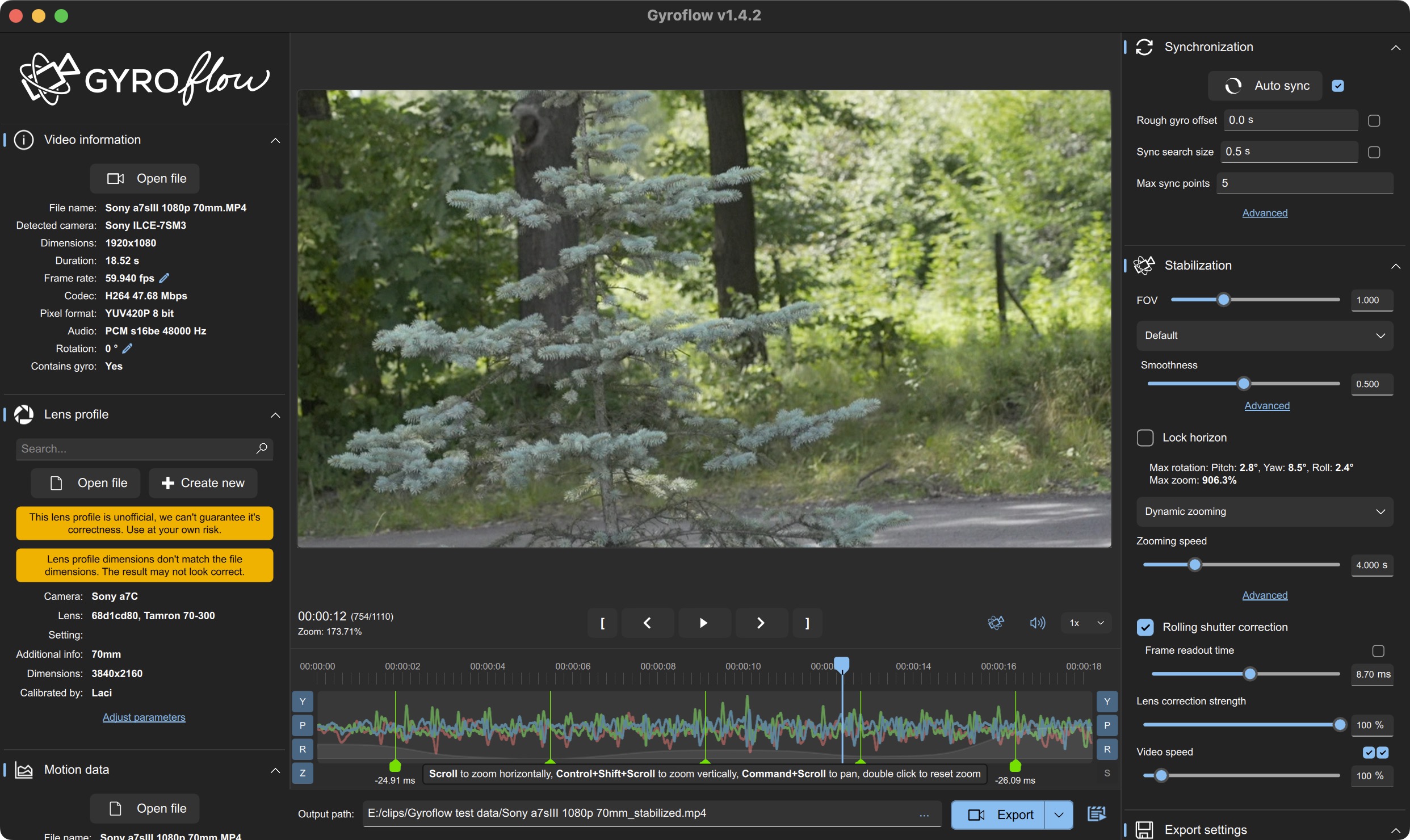Collapse the Video information section
Viewport: 1410px width, 840px height.
275,140
